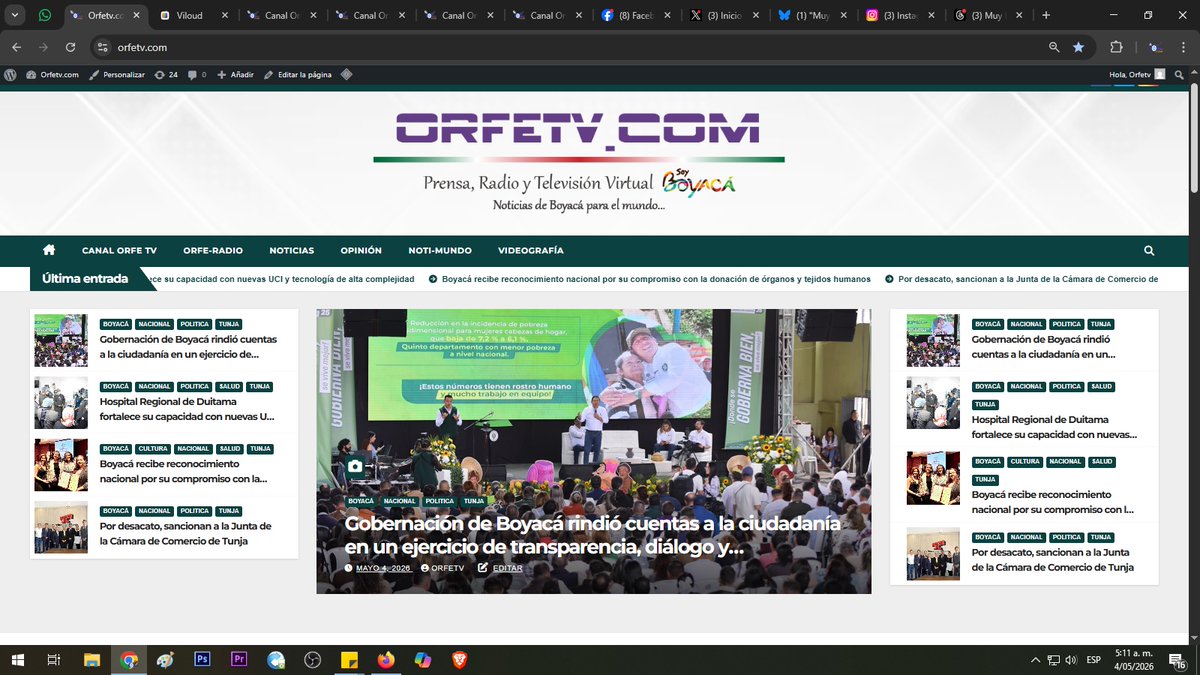Go back with the browser back arrow

tap(16, 47)
